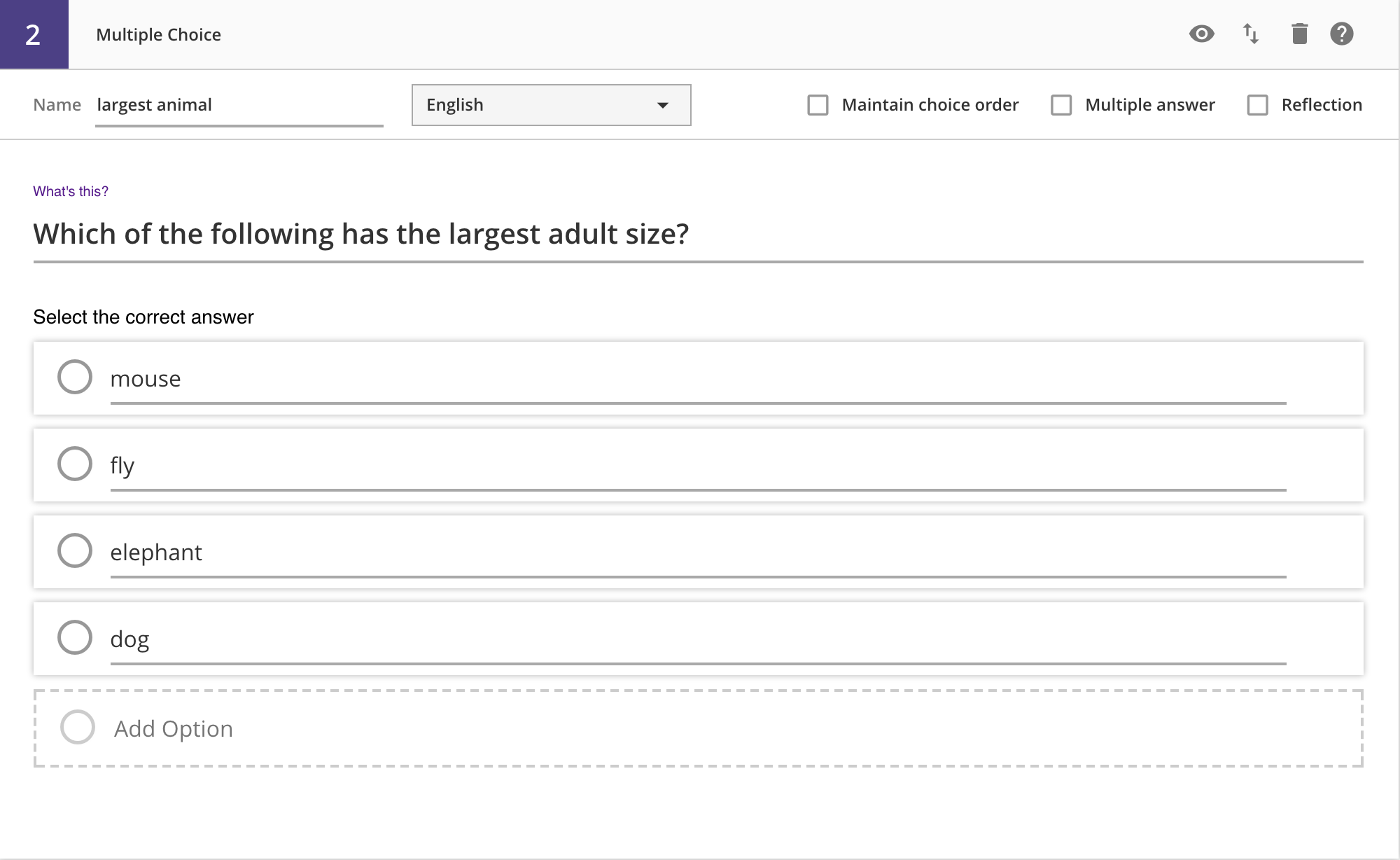Click the Multiple Choice header label
Image resolution: width=1400 pixels, height=860 pixels.
pos(158,34)
